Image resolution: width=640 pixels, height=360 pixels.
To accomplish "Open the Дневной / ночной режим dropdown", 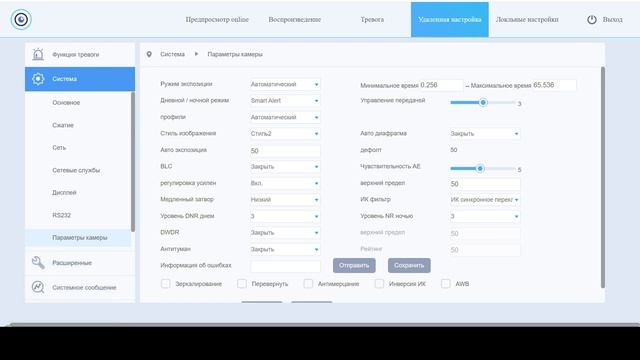I will click(x=285, y=100).
